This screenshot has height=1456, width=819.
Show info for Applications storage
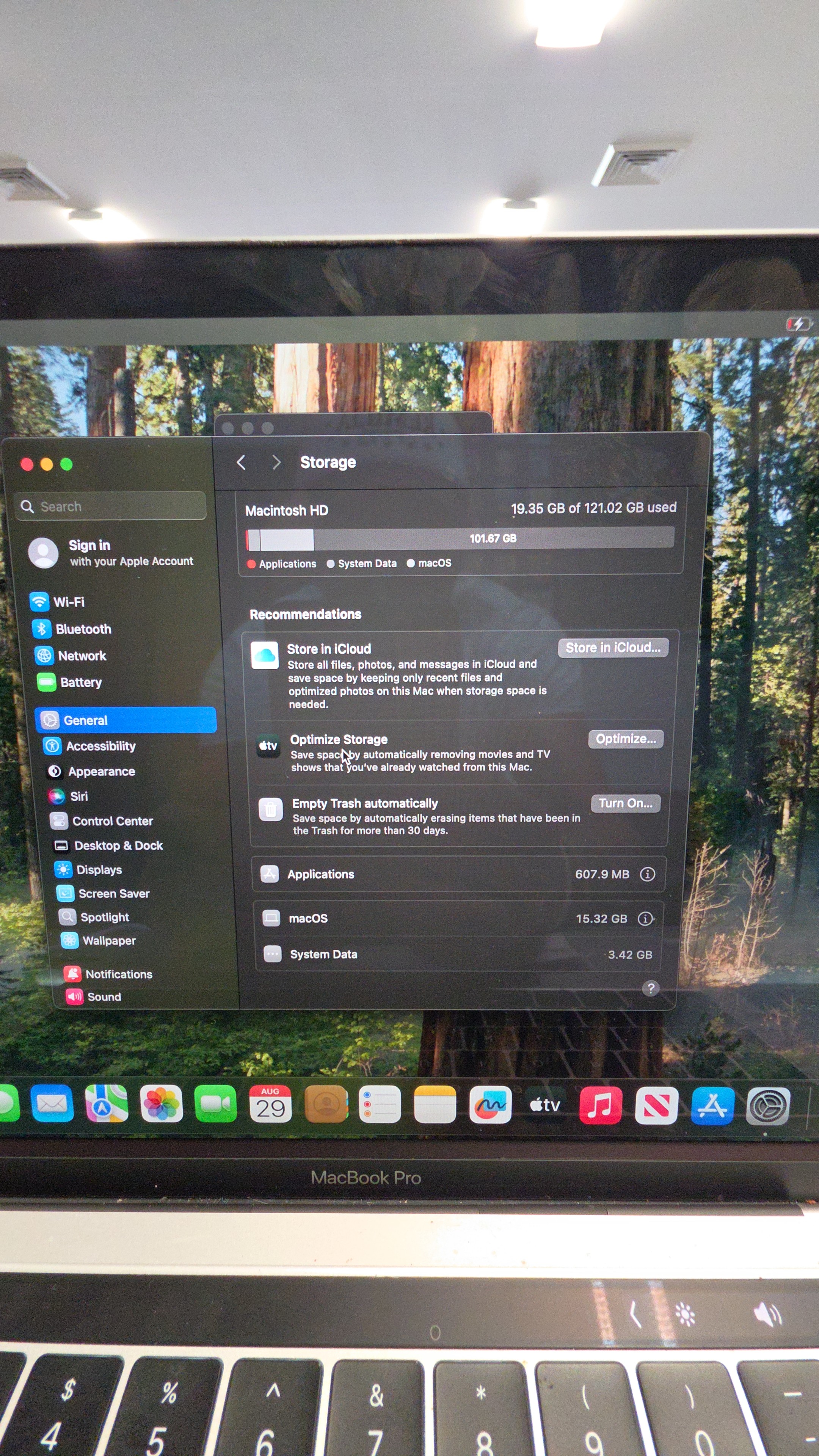click(647, 874)
